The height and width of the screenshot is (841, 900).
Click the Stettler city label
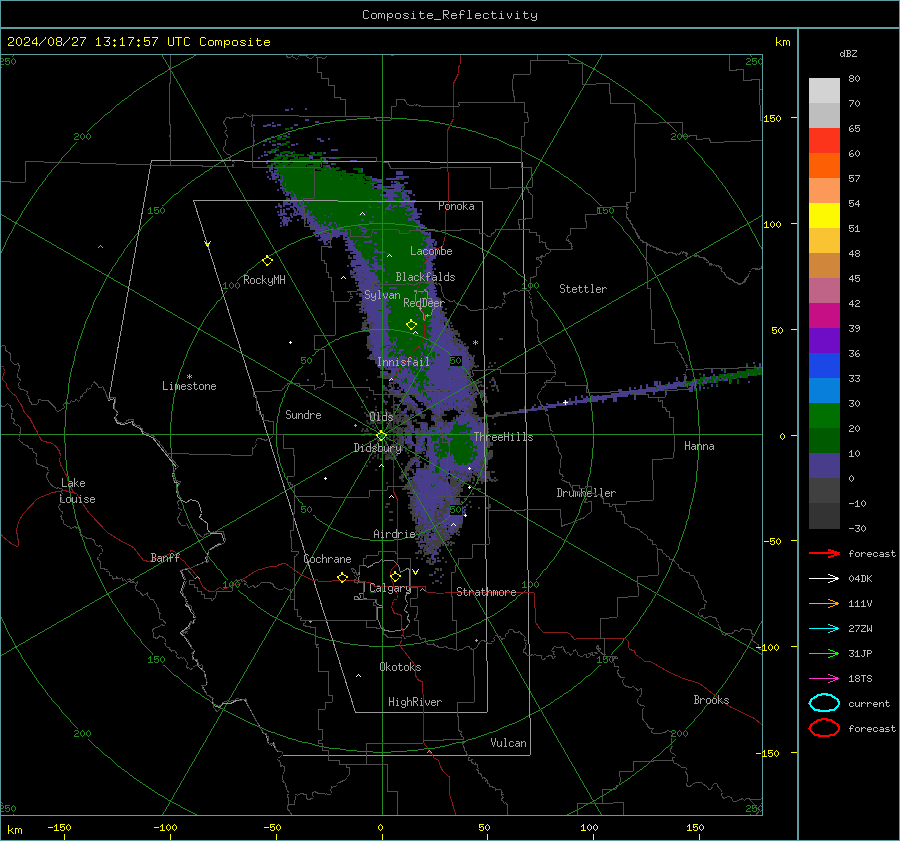(583, 289)
